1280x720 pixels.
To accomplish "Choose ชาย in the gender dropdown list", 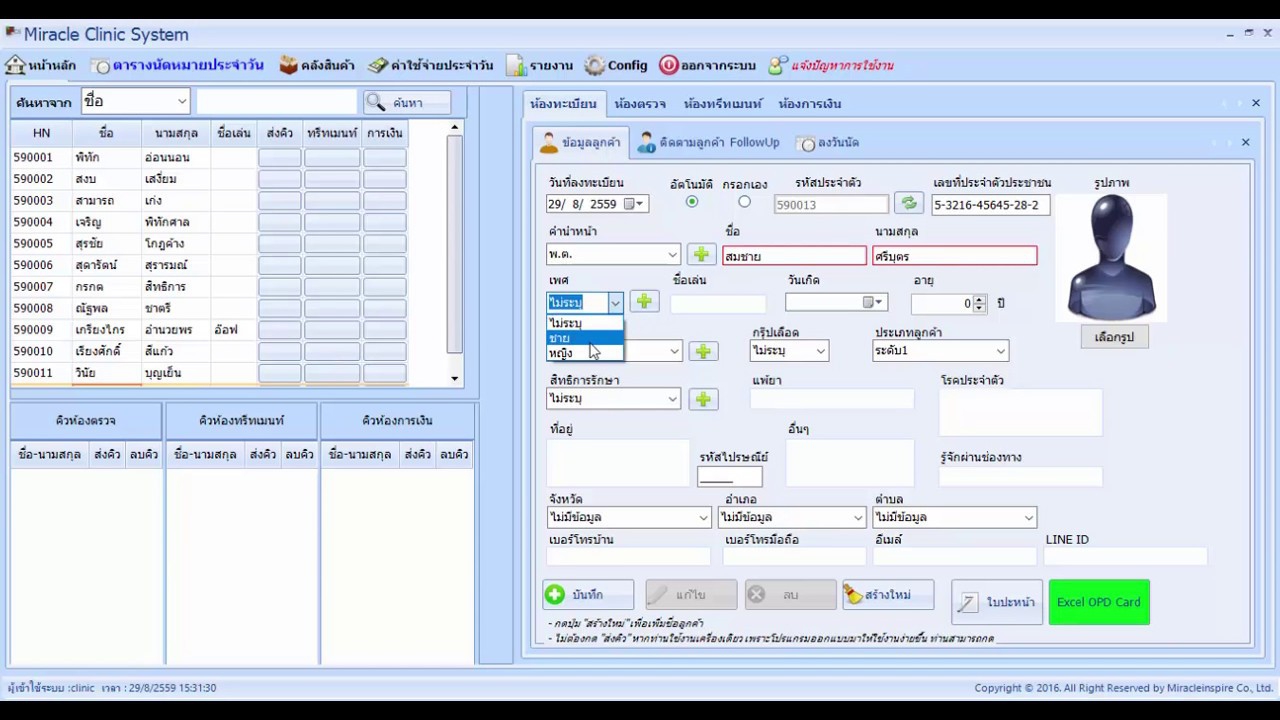I will click(x=585, y=338).
